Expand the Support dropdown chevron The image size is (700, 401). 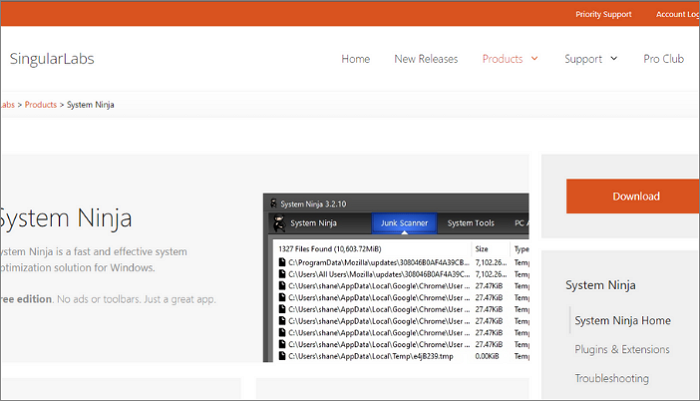614,59
